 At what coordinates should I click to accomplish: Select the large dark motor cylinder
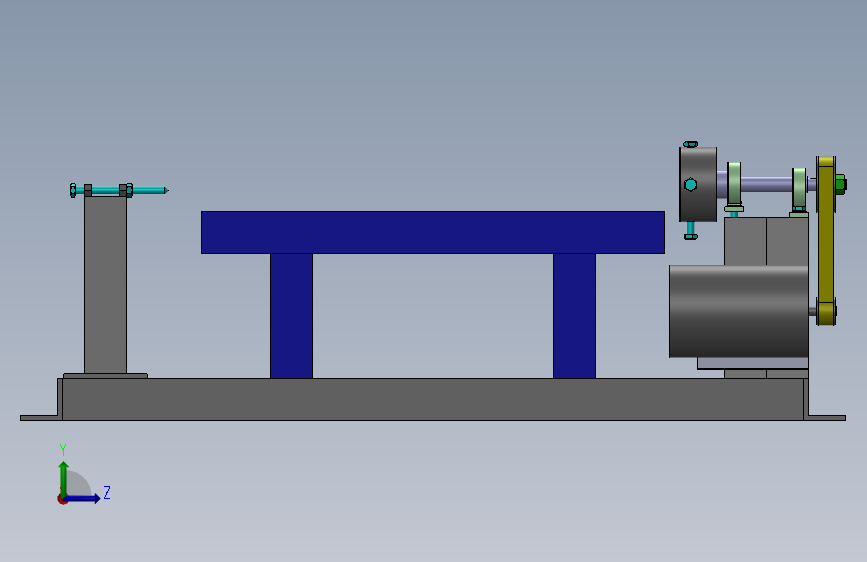click(x=739, y=311)
